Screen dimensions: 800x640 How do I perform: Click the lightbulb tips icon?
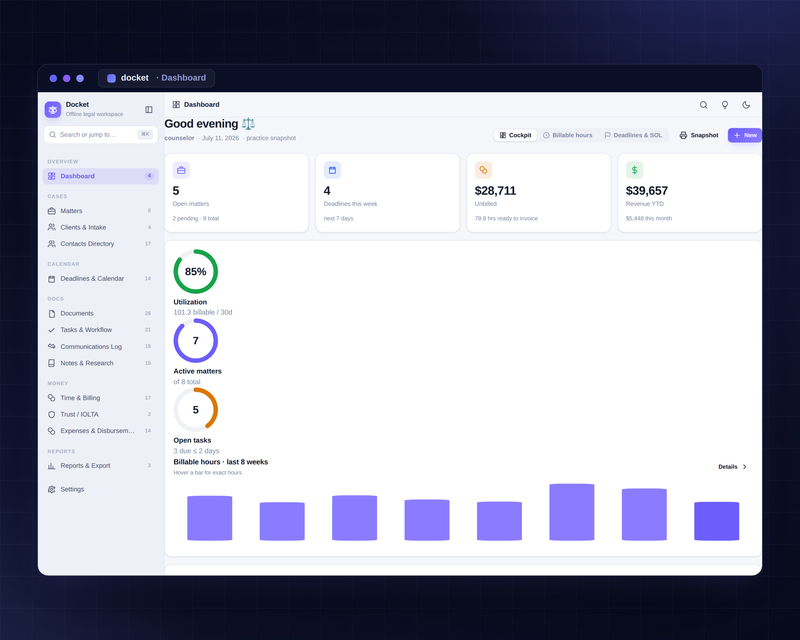pyautogui.click(x=724, y=105)
